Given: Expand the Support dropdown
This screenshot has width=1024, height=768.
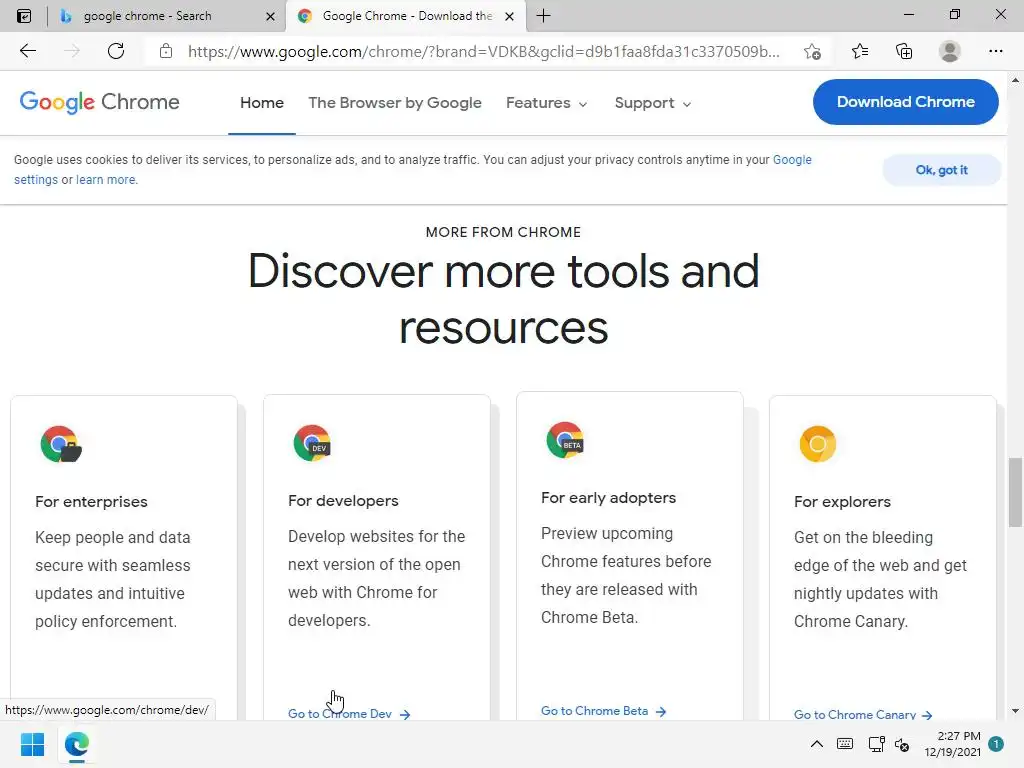Looking at the screenshot, I should (x=652, y=103).
